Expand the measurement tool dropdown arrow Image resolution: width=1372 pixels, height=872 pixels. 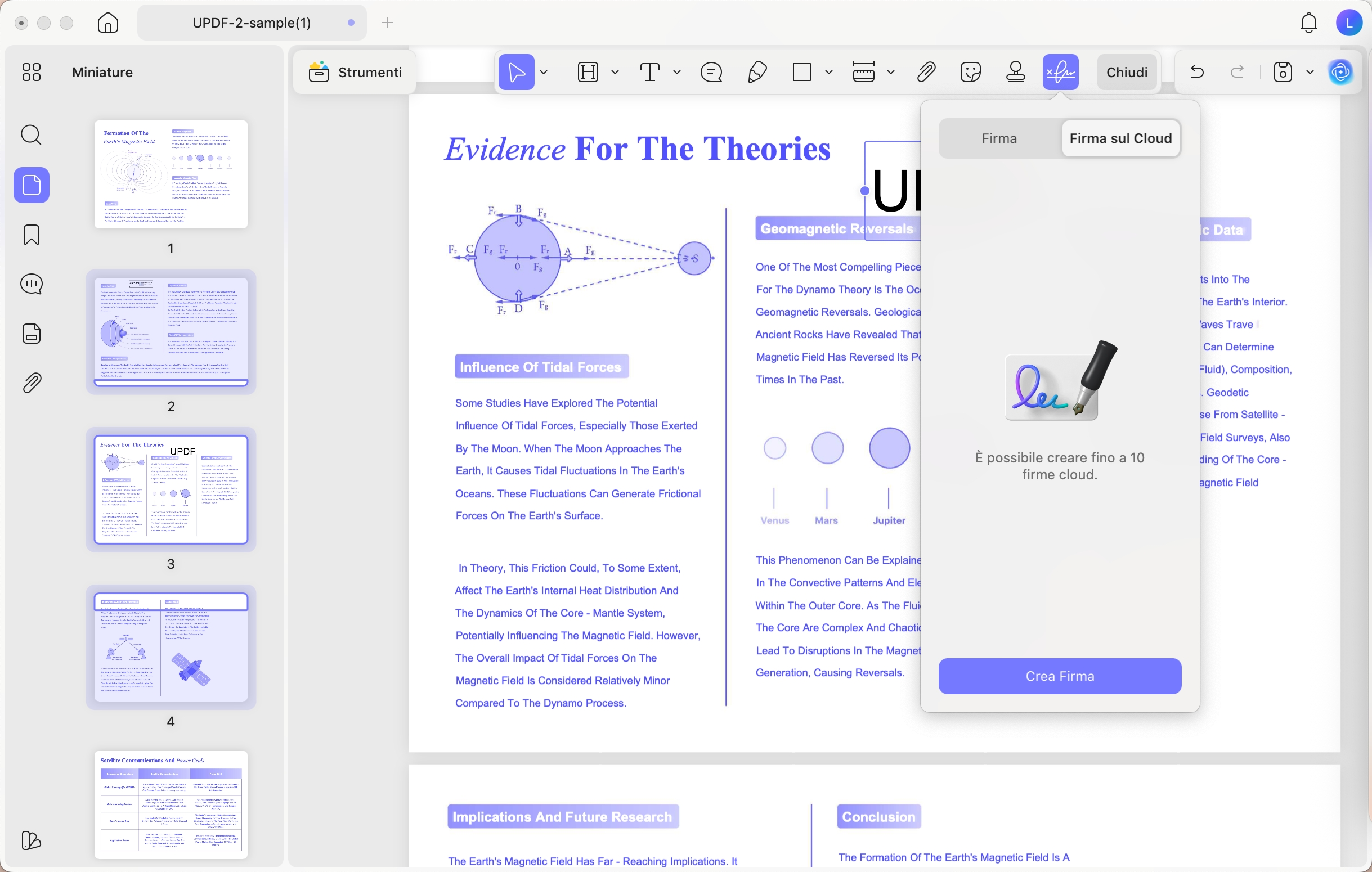click(x=891, y=73)
